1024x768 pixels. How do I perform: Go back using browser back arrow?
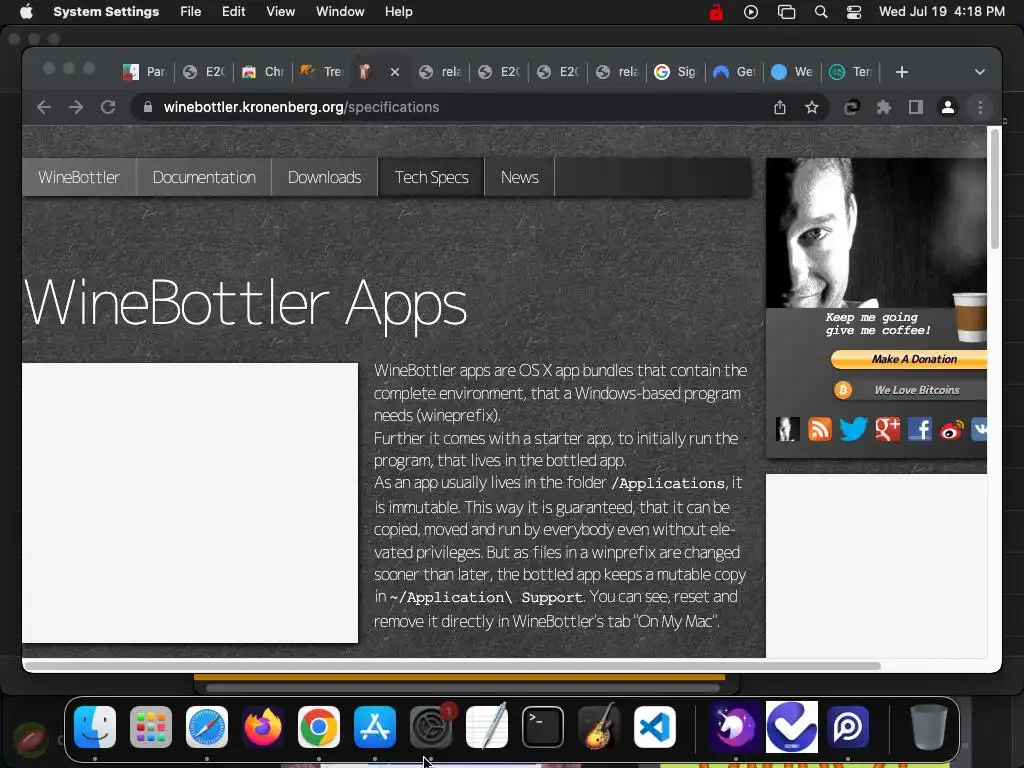pyautogui.click(x=44, y=107)
